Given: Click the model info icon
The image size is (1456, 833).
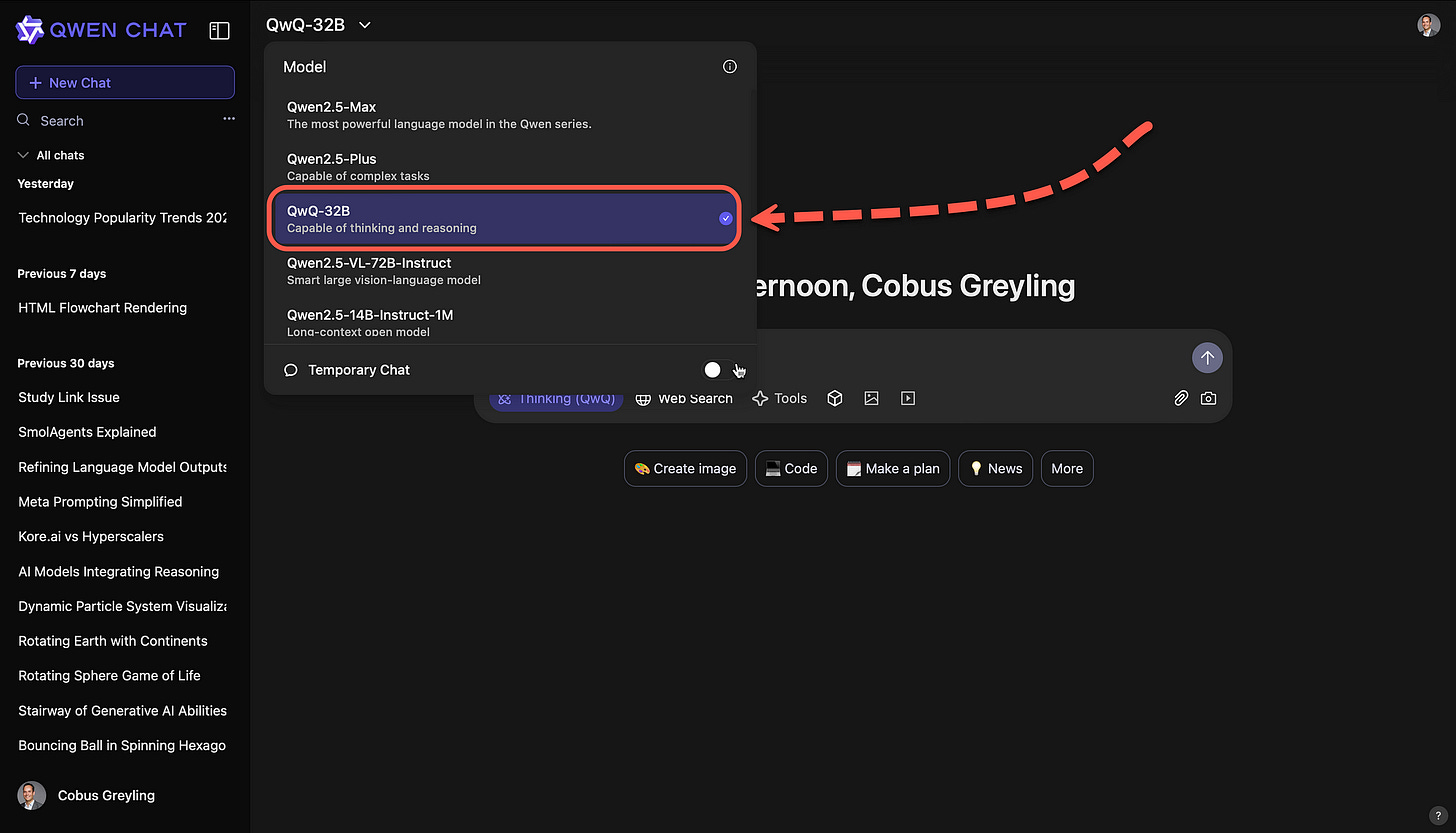Looking at the screenshot, I should click(x=730, y=67).
